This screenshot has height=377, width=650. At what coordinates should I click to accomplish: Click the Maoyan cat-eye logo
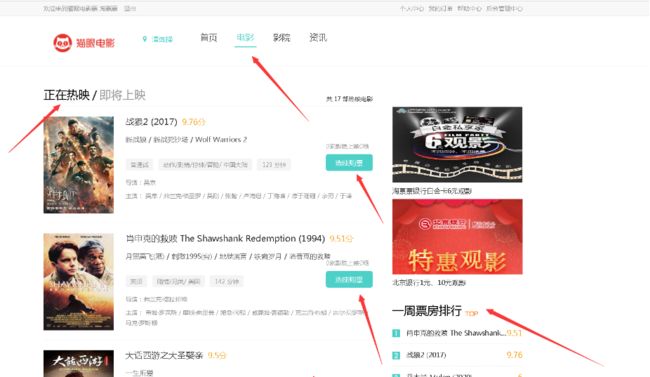84,43
